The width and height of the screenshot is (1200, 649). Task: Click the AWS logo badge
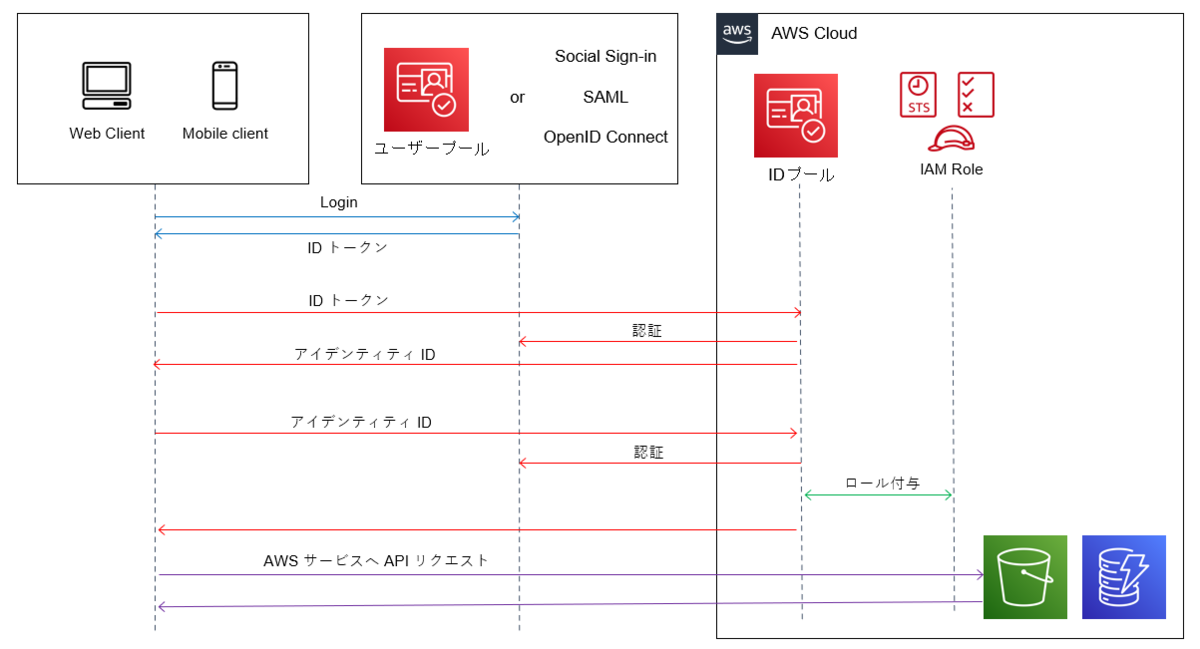(737, 33)
